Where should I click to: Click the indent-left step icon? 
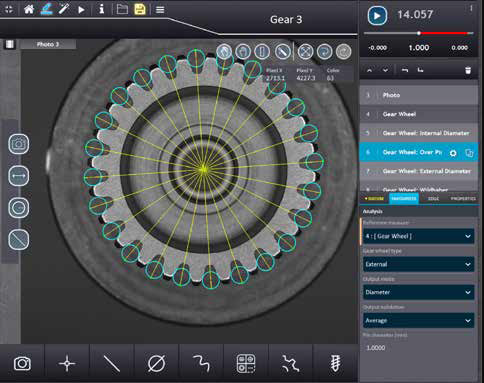point(405,70)
